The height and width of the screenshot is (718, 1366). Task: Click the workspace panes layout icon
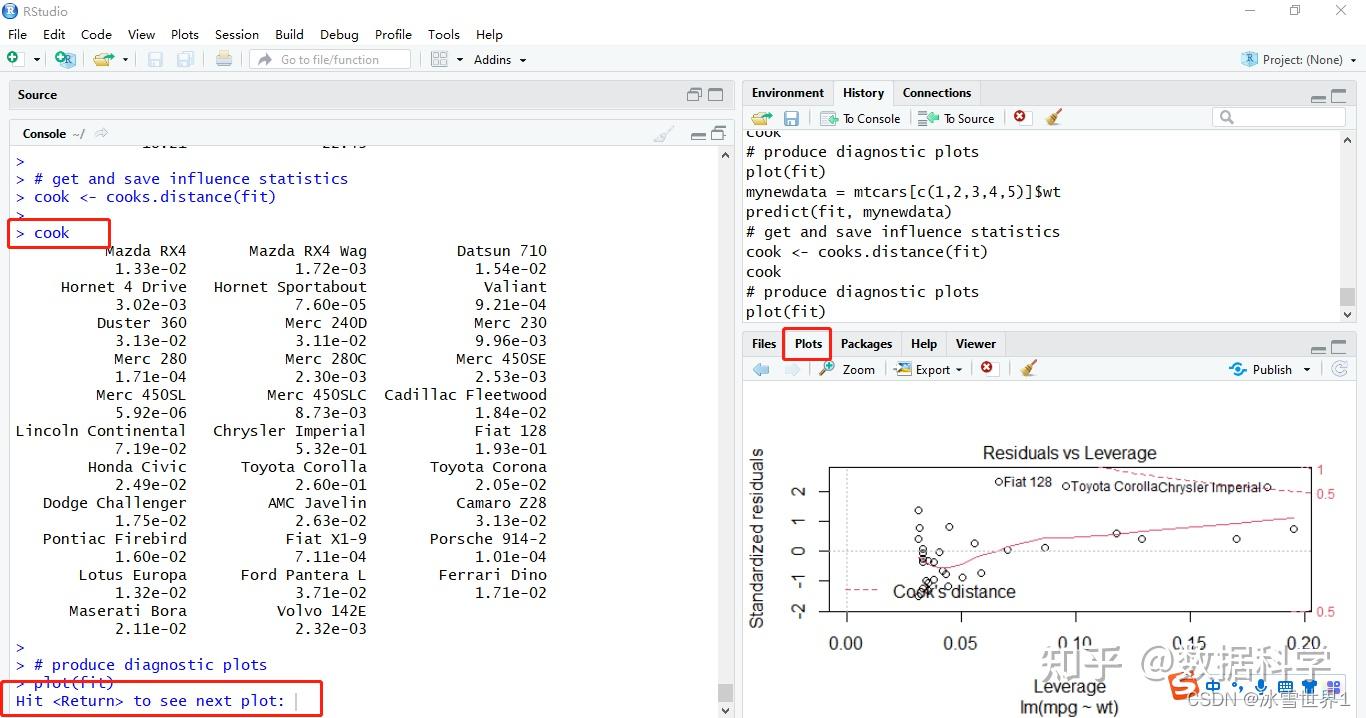[x=439, y=59]
